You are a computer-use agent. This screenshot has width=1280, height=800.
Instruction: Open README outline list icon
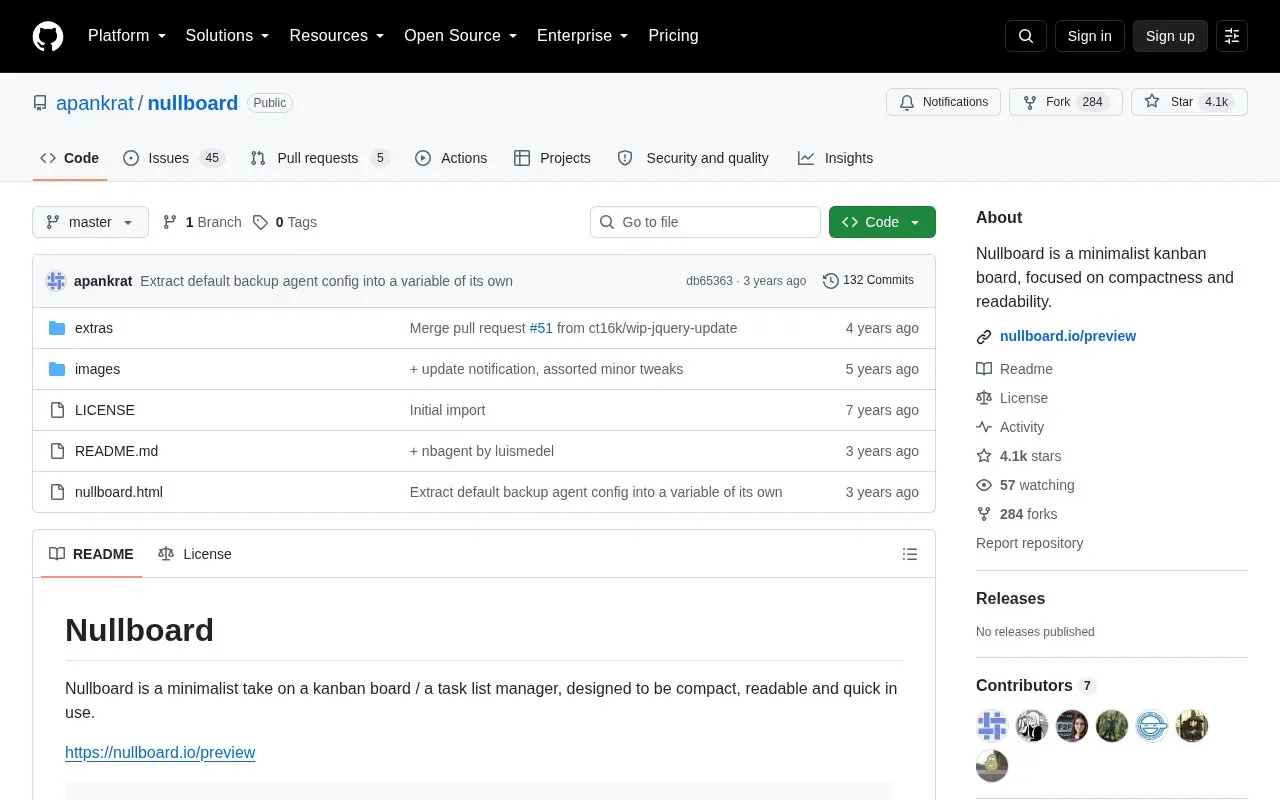(910, 554)
